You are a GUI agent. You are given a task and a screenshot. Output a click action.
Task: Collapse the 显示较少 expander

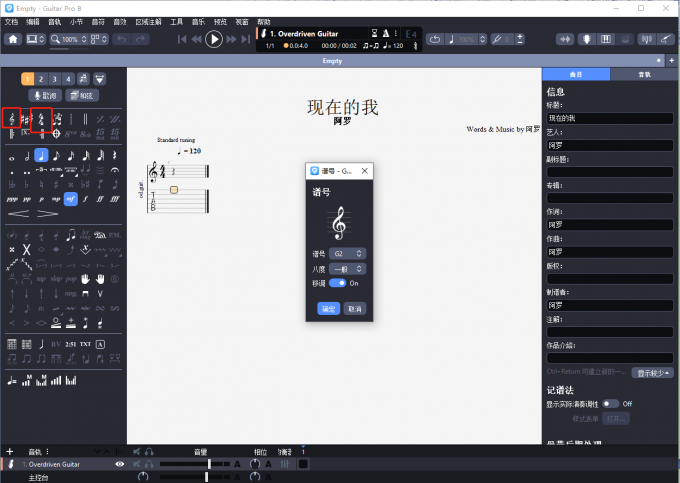coord(653,373)
